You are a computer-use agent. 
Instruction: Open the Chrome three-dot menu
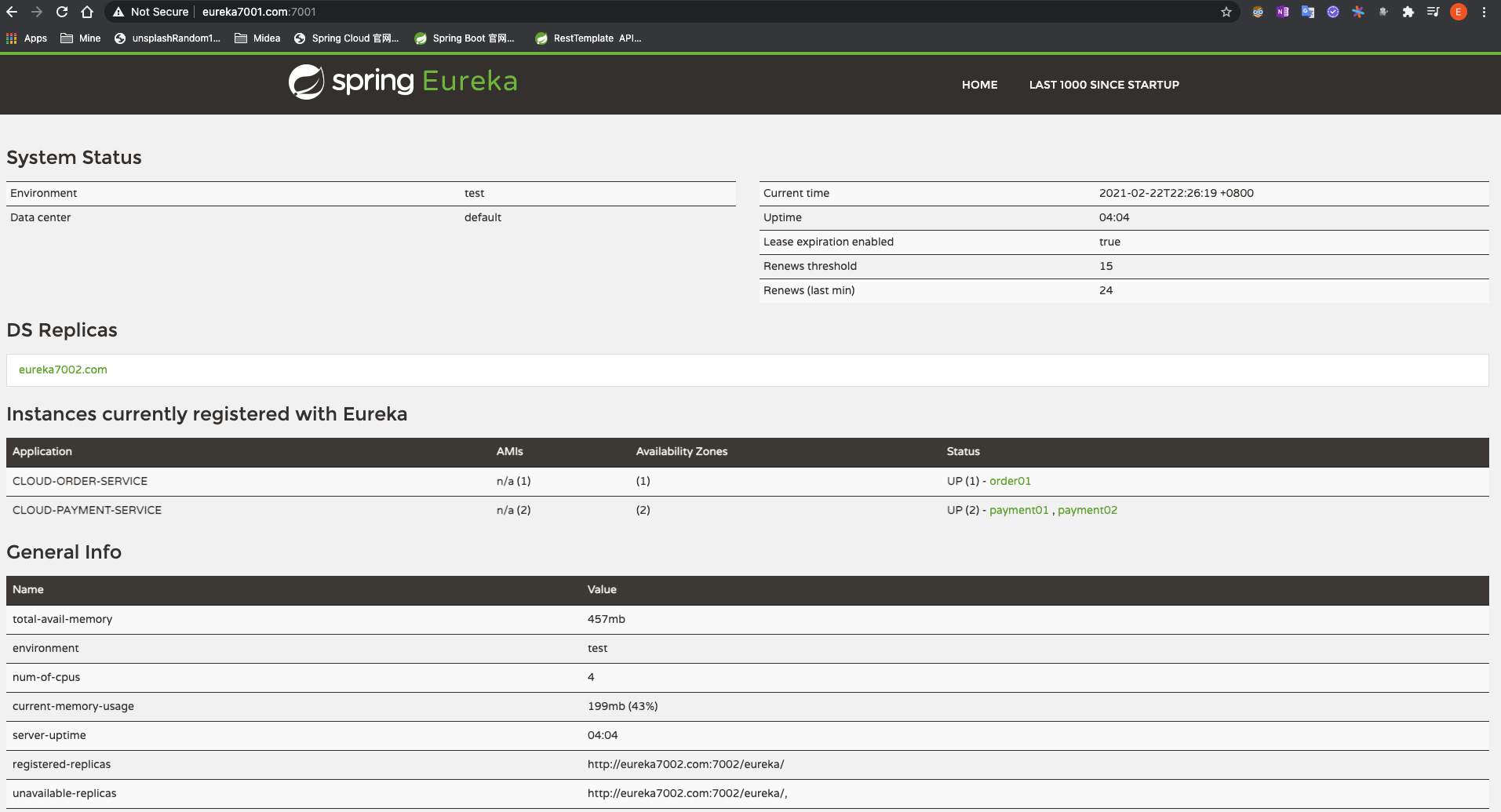[x=1484, y=12]
